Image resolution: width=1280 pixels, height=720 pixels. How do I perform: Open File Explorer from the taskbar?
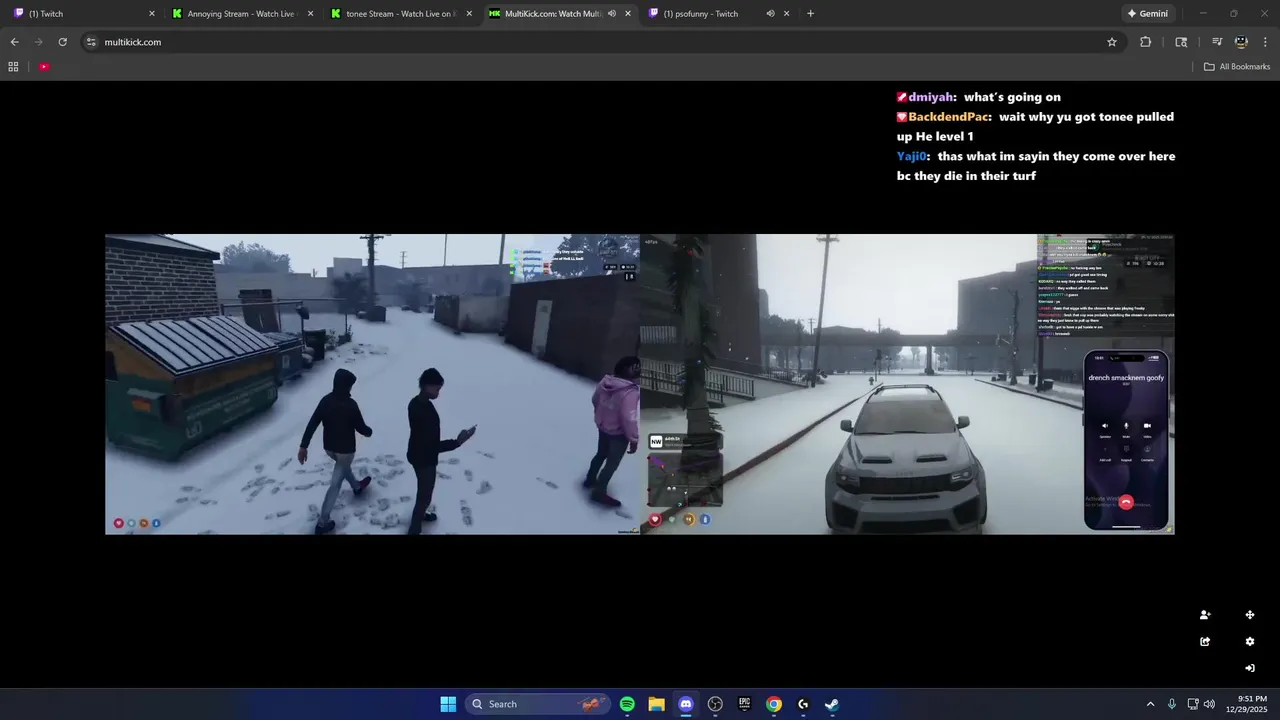click(x=656, y=704)
